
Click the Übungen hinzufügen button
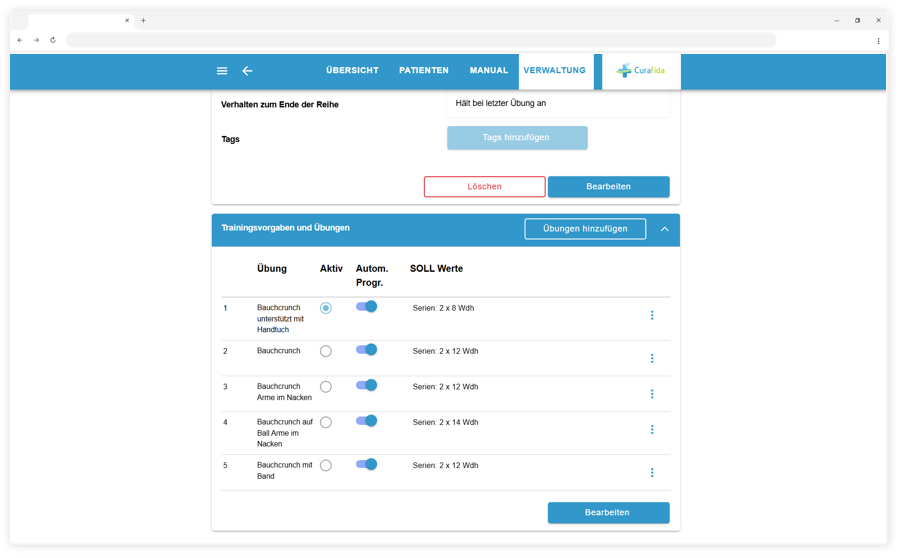[585, 229]
